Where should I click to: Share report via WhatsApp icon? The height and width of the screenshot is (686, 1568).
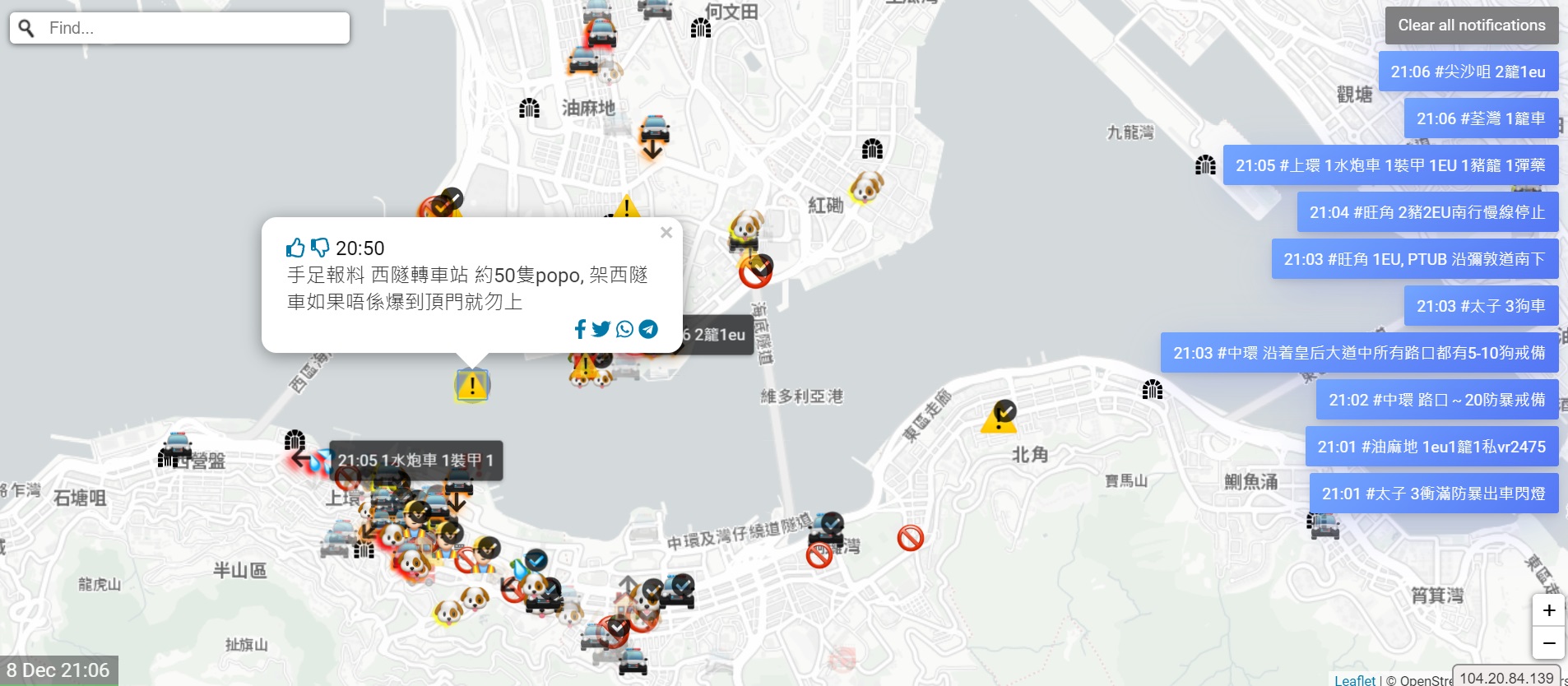(625, 329)
